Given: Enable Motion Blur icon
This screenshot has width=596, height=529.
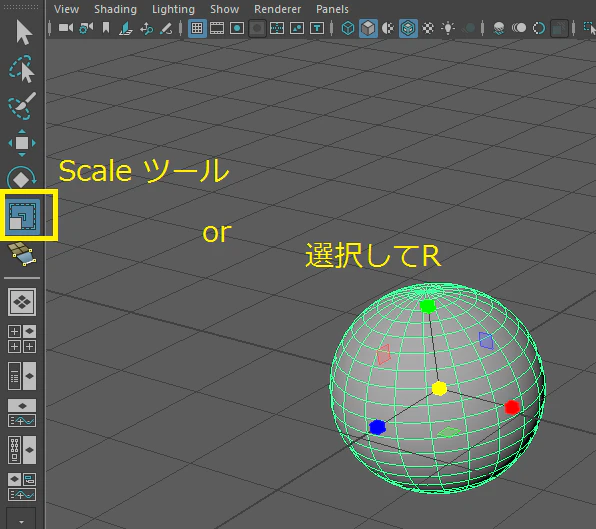Looking at the screenshot, I should [519, 28].
